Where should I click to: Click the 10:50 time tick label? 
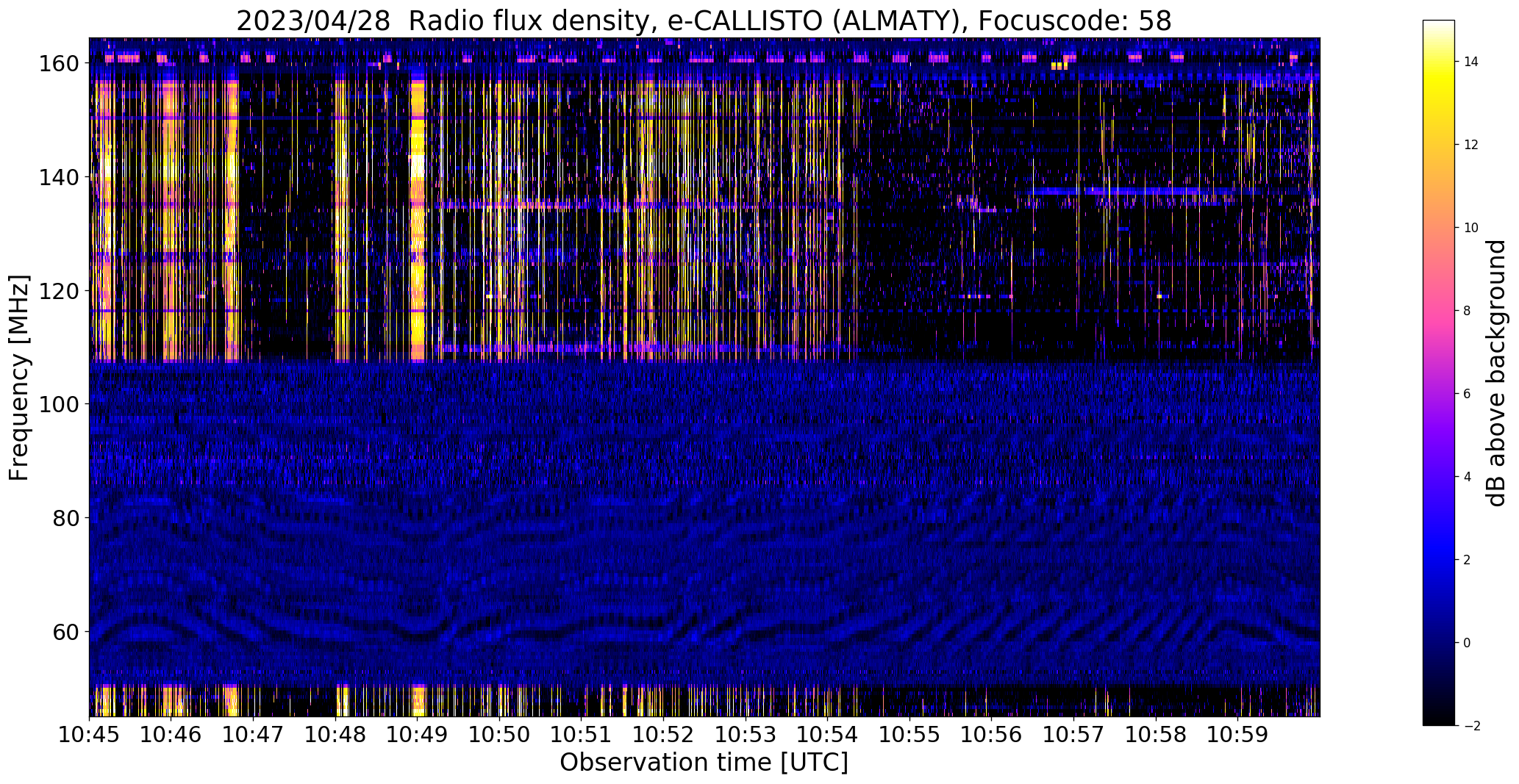(499, 734)
